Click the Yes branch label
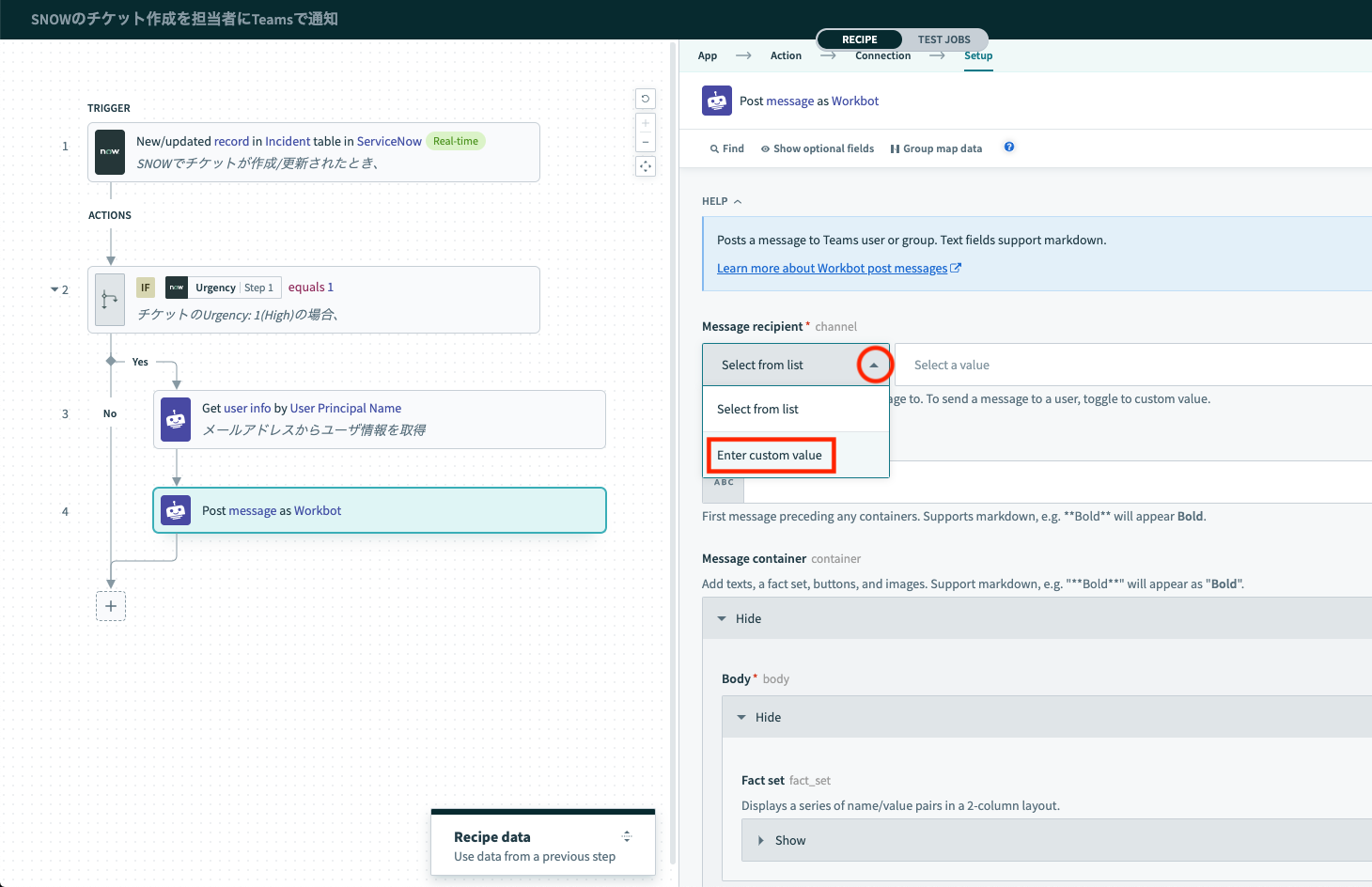The image size is (1372, 887). [140, 362]
